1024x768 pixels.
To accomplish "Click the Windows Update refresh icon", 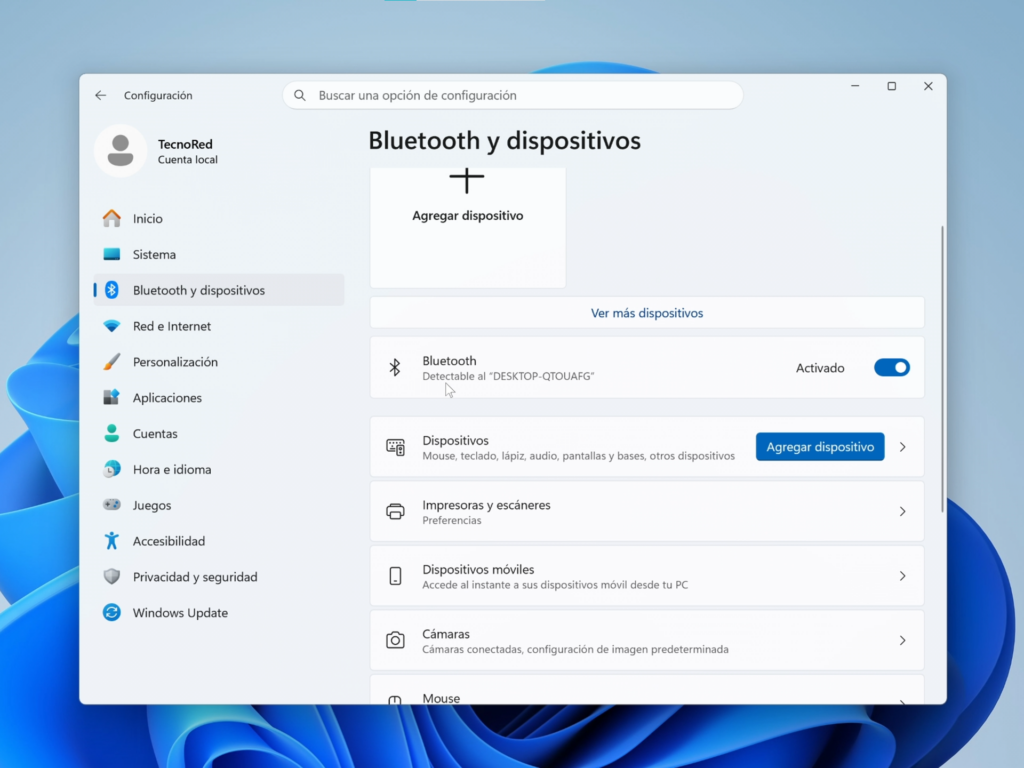I will (x=112, y=613).
